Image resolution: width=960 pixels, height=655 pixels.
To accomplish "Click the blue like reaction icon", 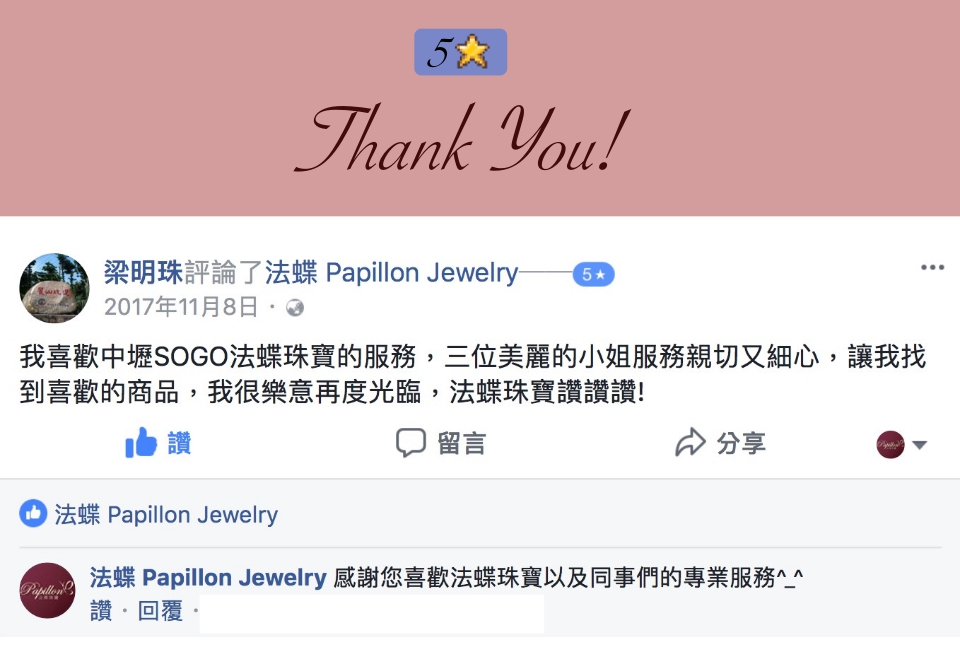I will [x=33, y=514].
